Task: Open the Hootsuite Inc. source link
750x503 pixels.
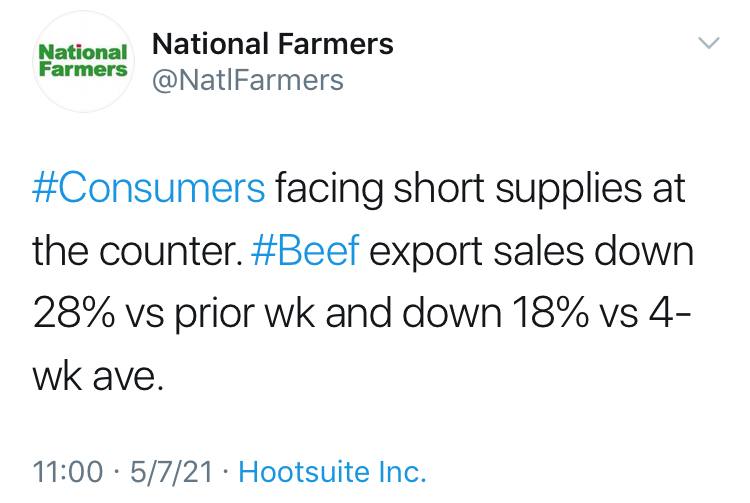Action: pos(334,470)
